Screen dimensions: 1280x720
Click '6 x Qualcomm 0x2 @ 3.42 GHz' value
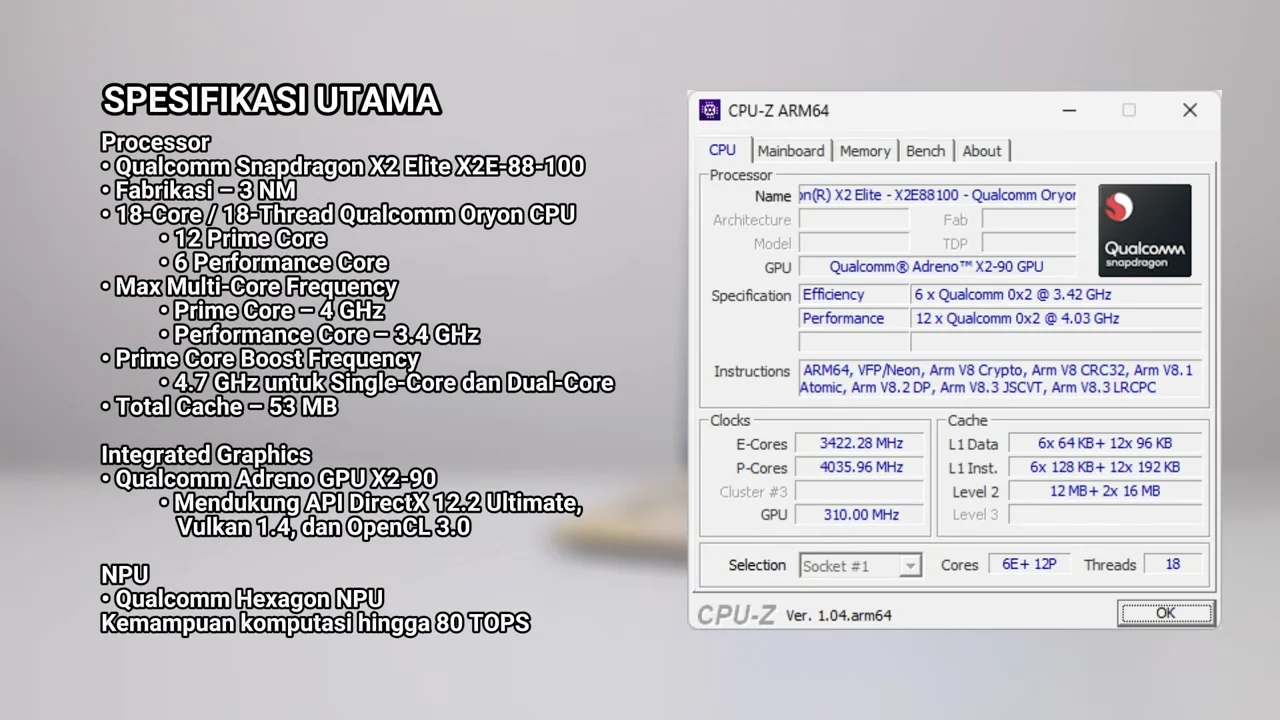[x=1056, y=294]
